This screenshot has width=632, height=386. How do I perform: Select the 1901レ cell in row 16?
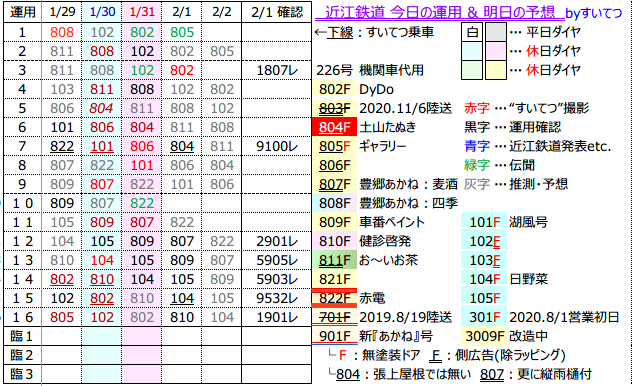pos(276,318)
